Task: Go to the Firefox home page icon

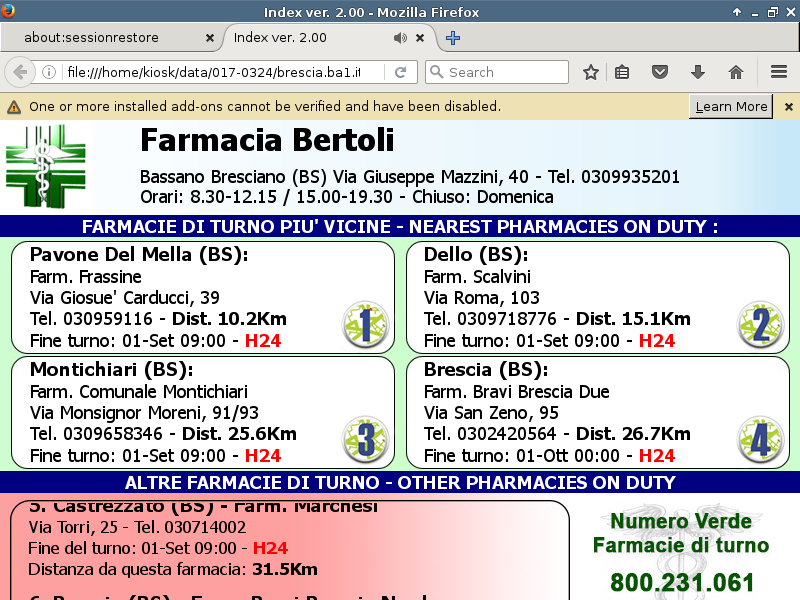Action: (x=736, y=72)
